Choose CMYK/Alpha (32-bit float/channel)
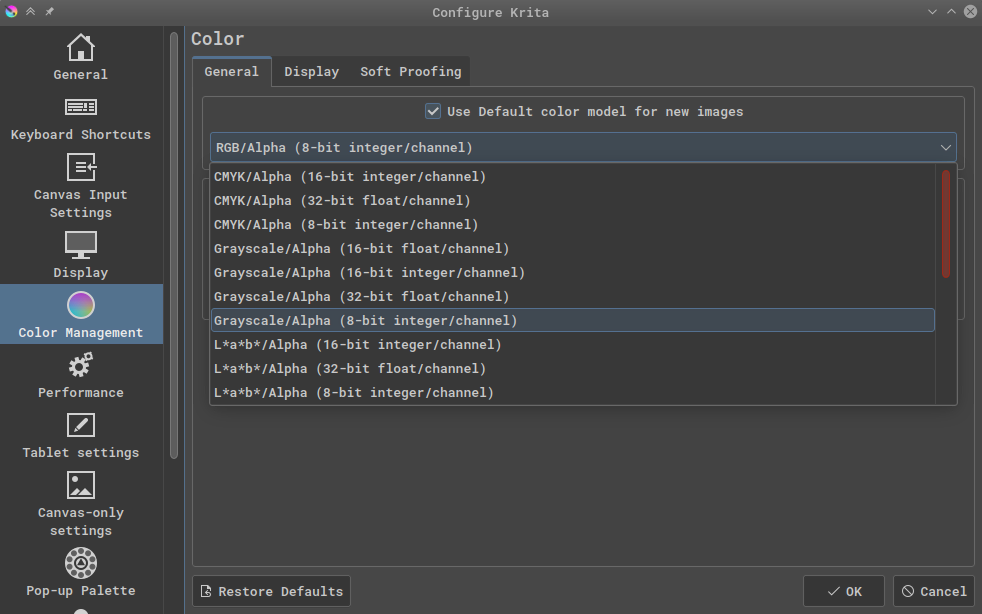 [x=572, y=200]
